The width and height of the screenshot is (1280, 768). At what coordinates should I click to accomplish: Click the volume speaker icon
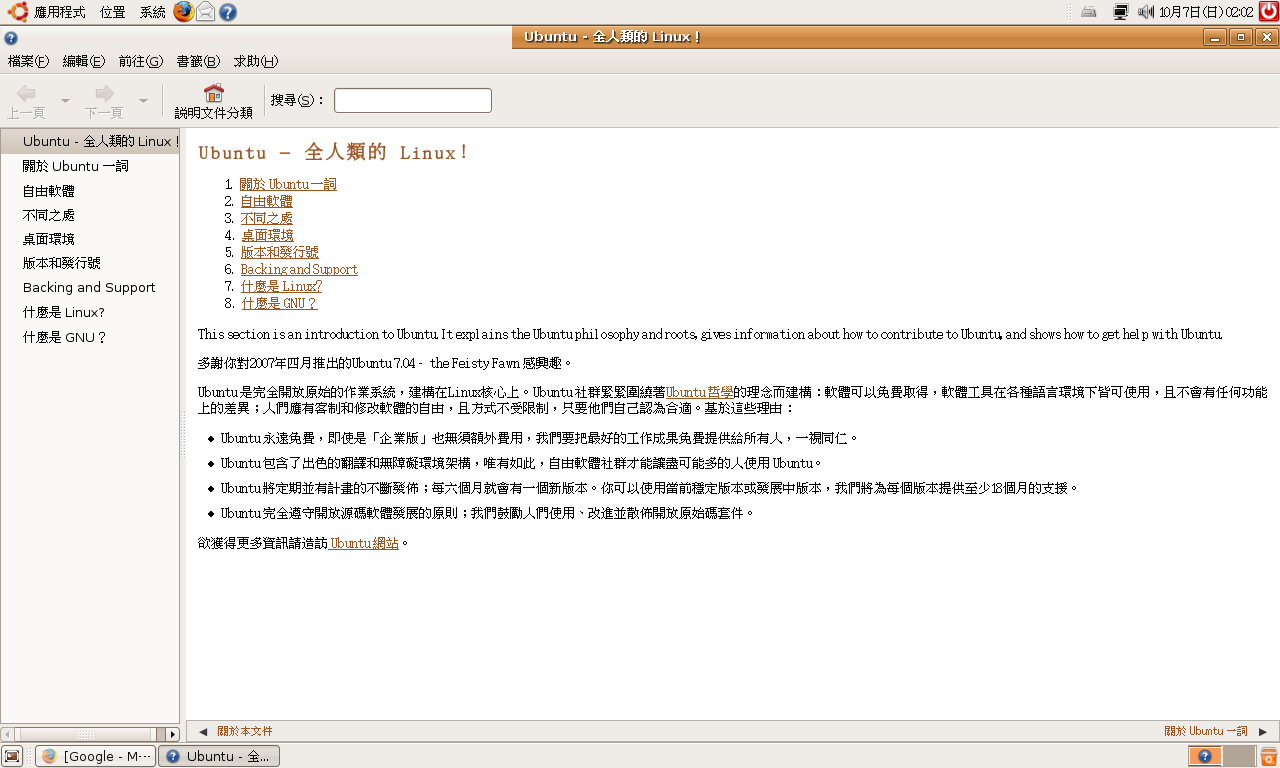coord(1146,12)
